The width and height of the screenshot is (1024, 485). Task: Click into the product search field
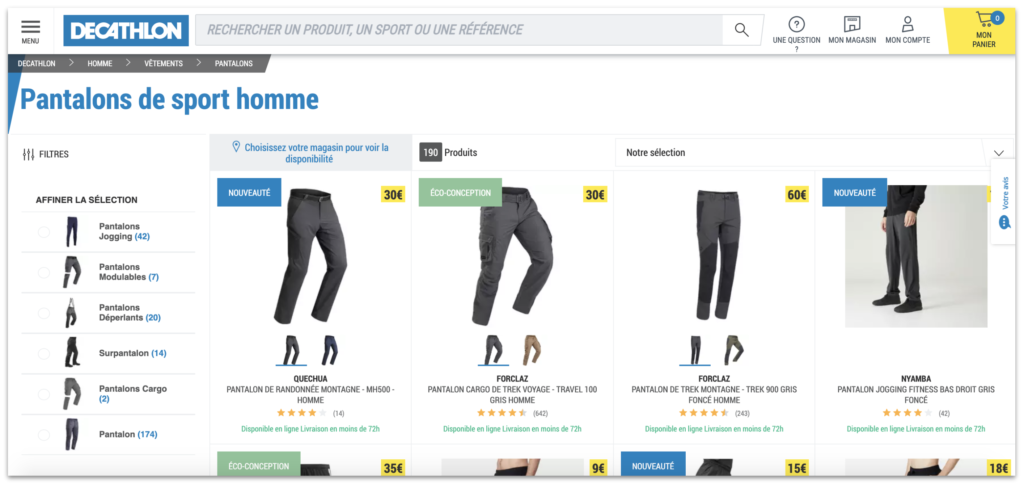[458, 30]
